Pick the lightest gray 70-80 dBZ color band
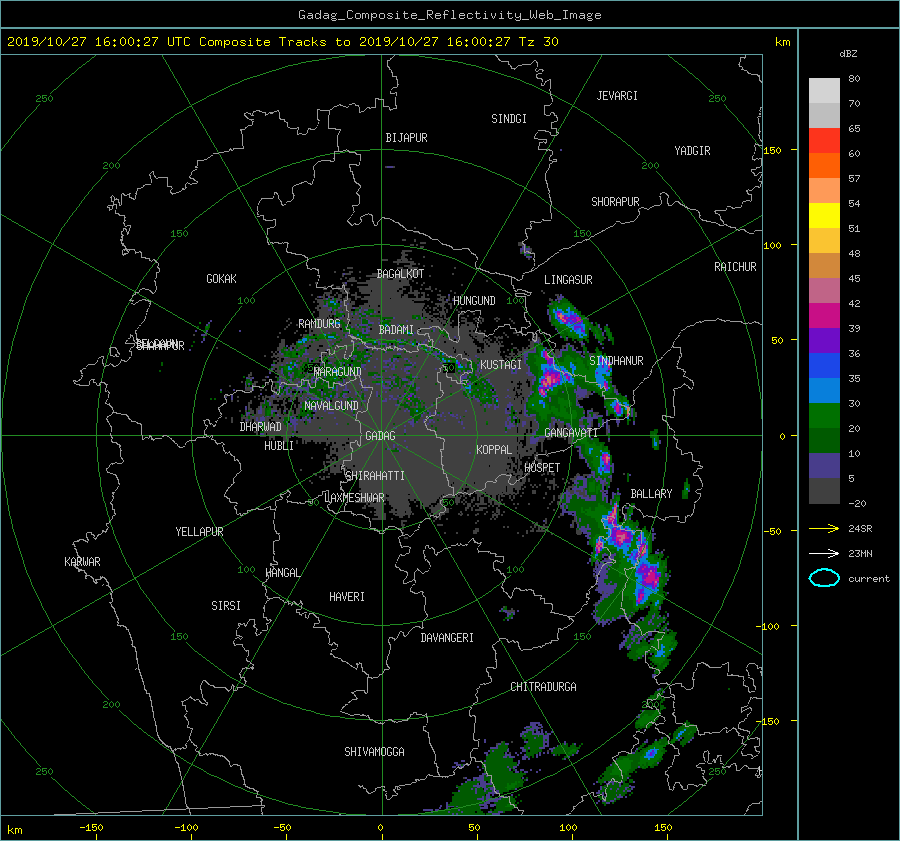 pos(824,90)
